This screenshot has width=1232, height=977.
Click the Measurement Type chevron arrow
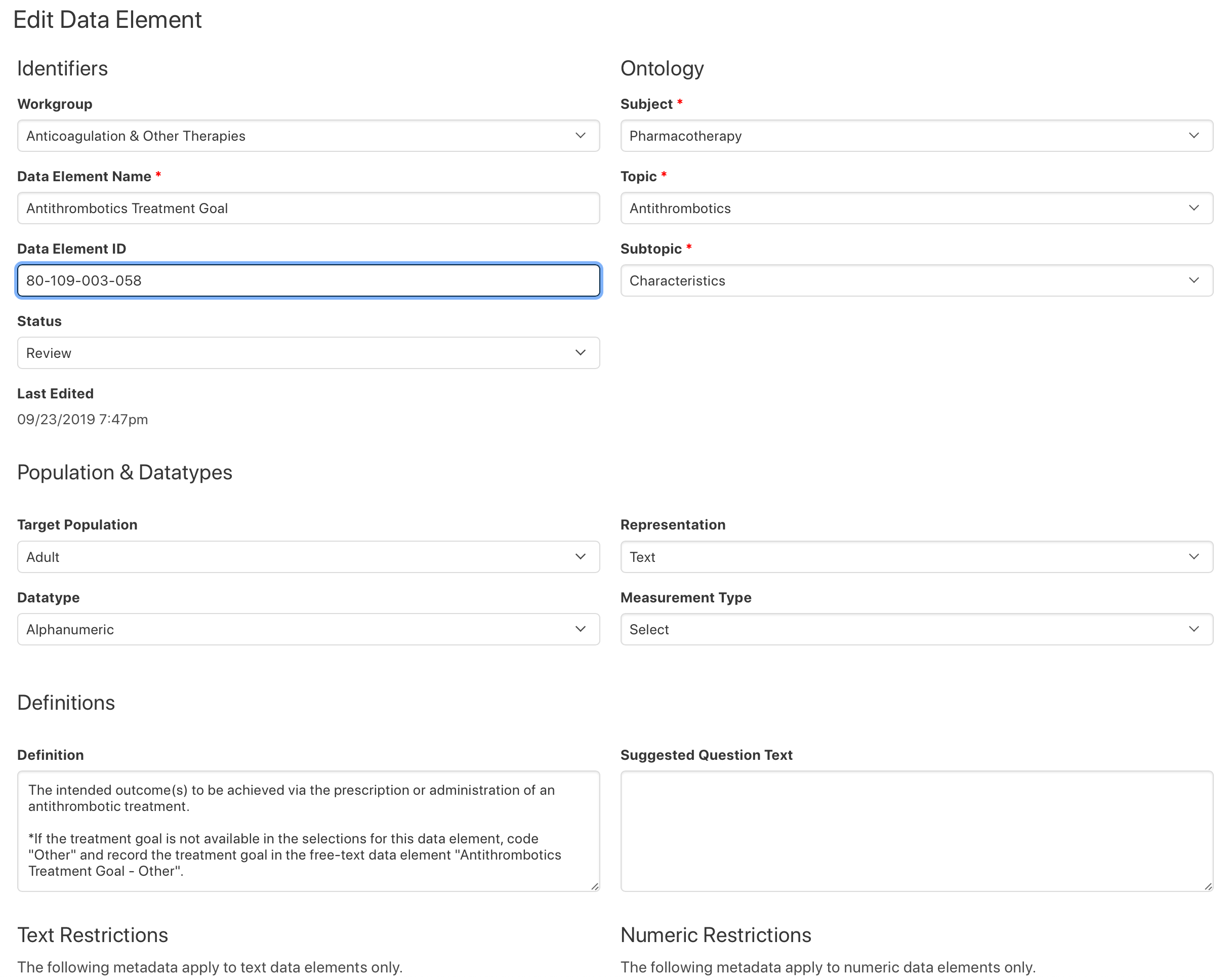pyautogui.click(x=1194, y=629)
